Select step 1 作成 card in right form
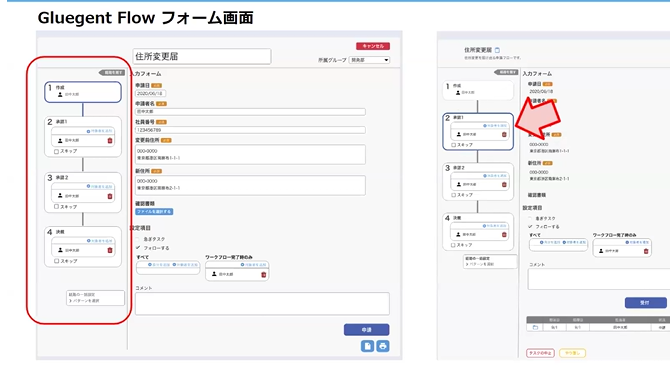Viewport: 670px width, 376px height. (x=478, y=90)
